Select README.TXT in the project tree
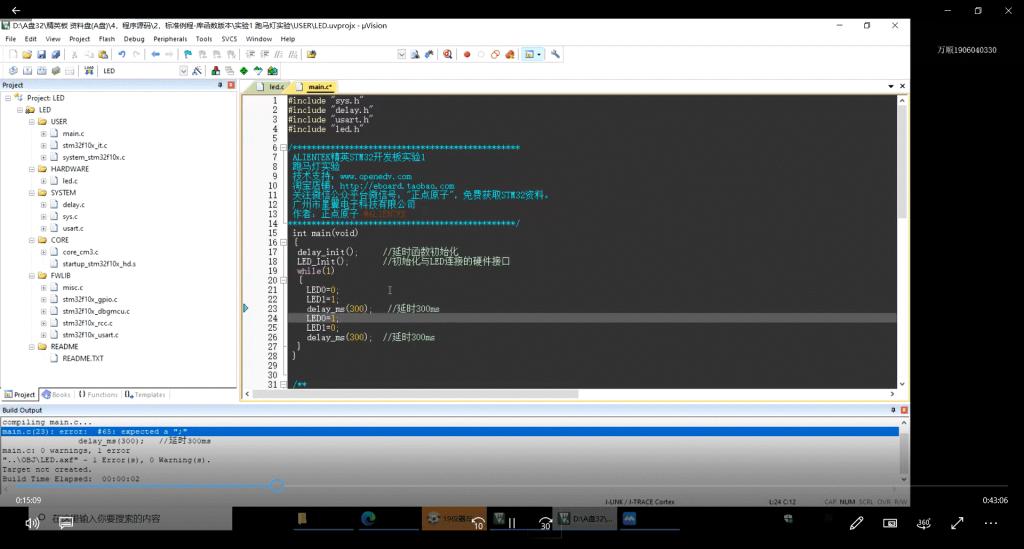 pos(82,358)
